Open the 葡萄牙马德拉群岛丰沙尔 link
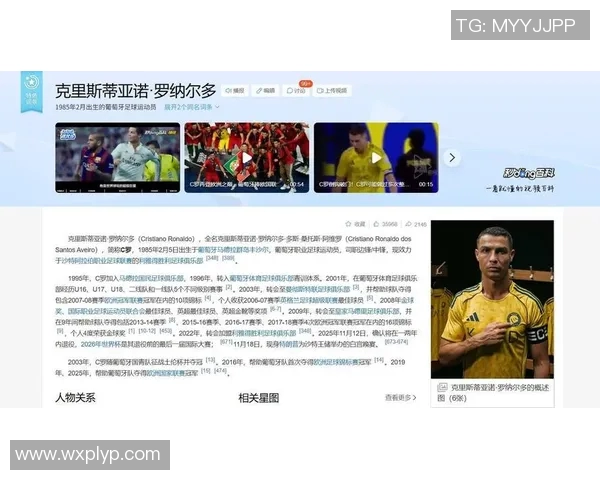Screen dimensions: 600x480 (233, 250)
